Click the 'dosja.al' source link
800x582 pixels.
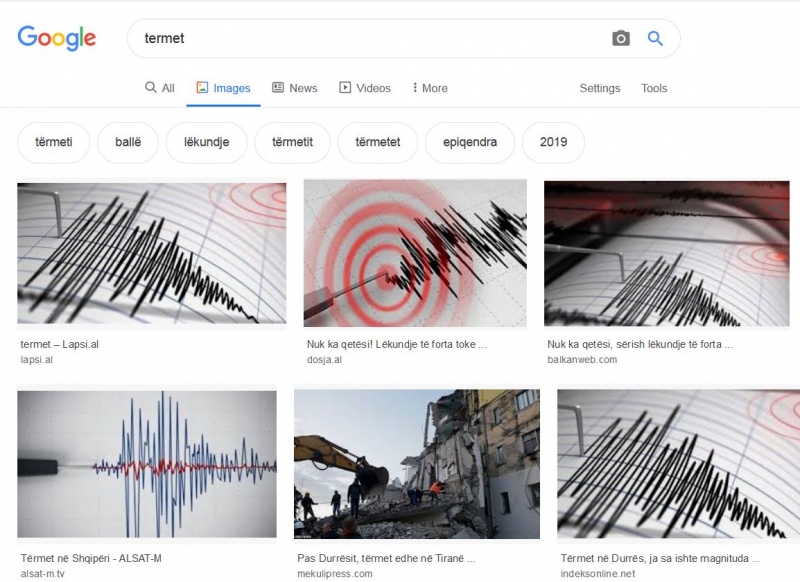click(324, 360)
